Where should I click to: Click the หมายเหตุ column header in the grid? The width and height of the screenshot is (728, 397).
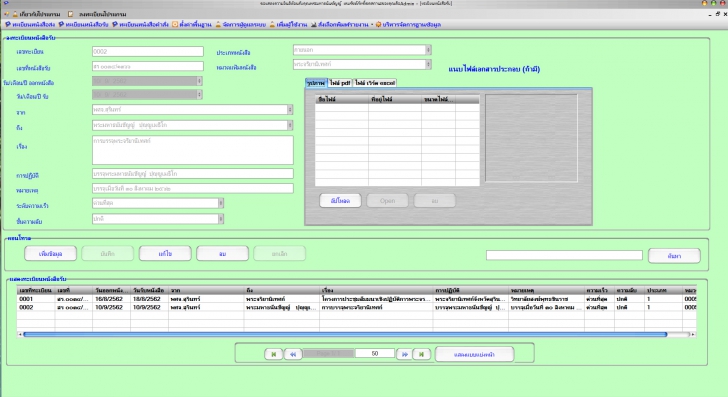point(546,290)
